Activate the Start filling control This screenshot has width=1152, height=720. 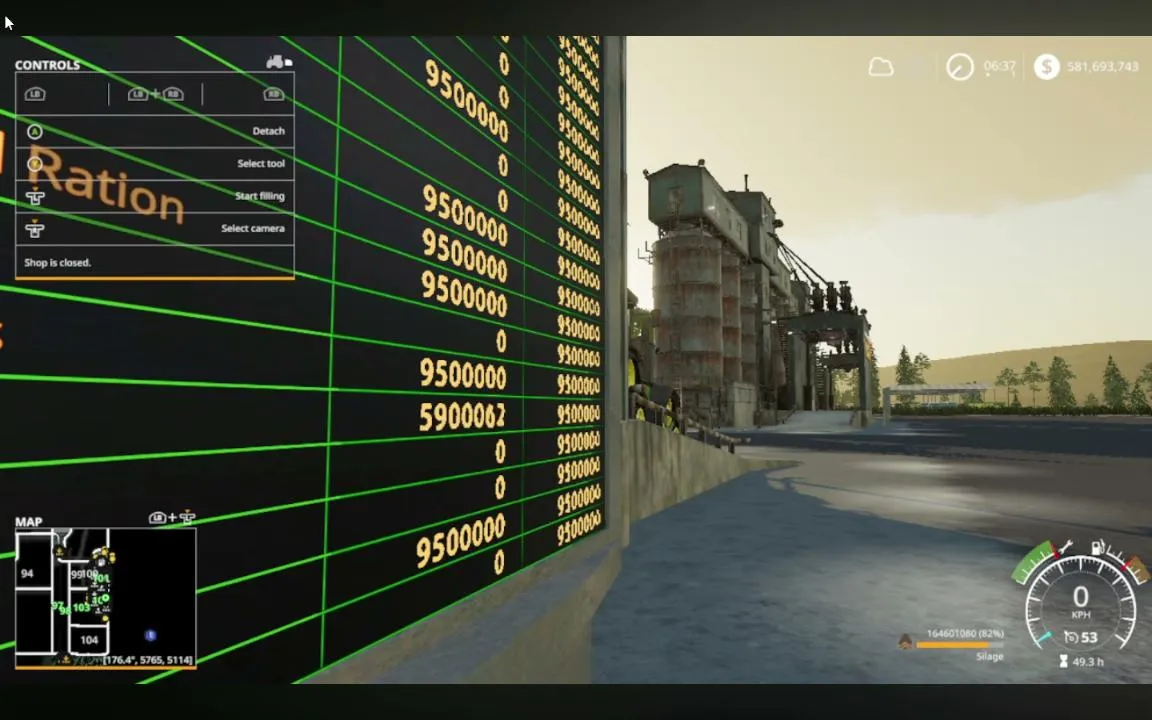(x=155, y=196)
